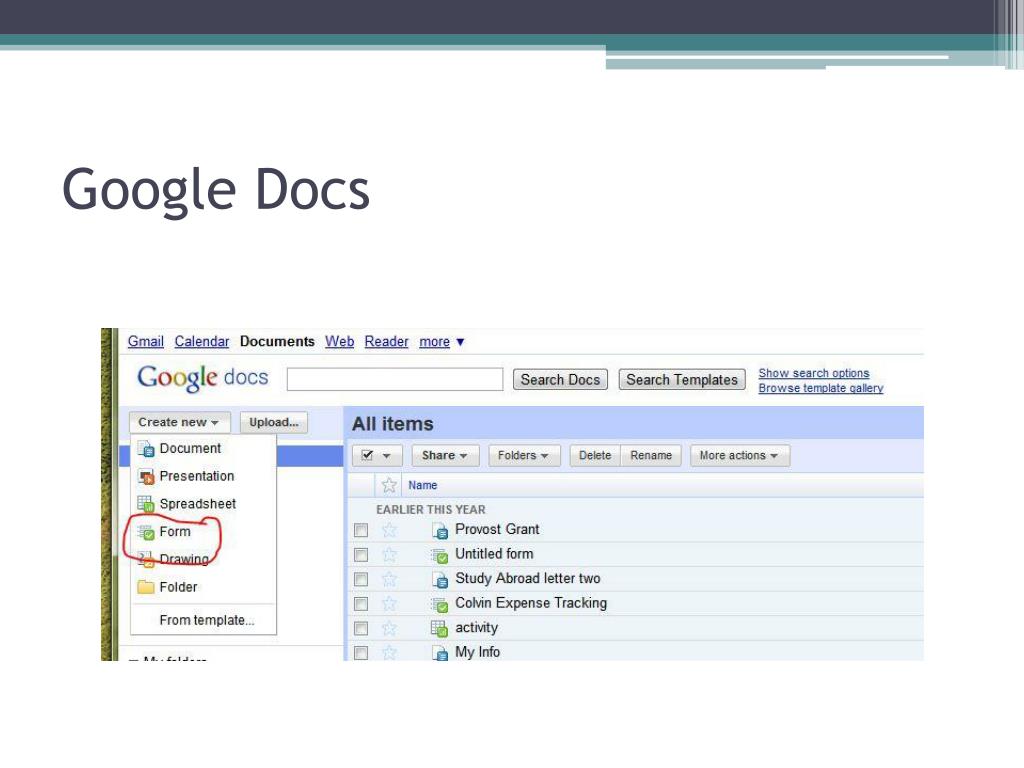Open the Gmail link

tap(146, 342)
